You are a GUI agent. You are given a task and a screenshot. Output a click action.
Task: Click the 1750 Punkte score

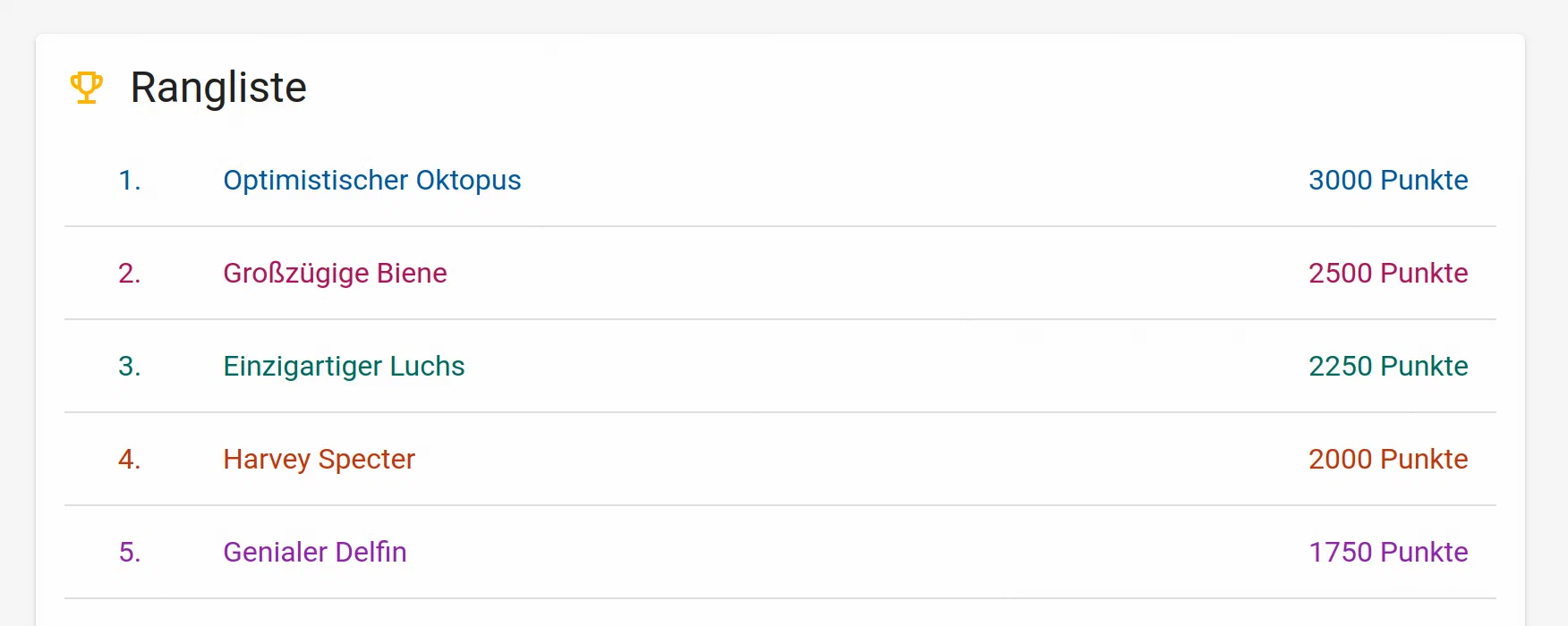pos(1387,553)
